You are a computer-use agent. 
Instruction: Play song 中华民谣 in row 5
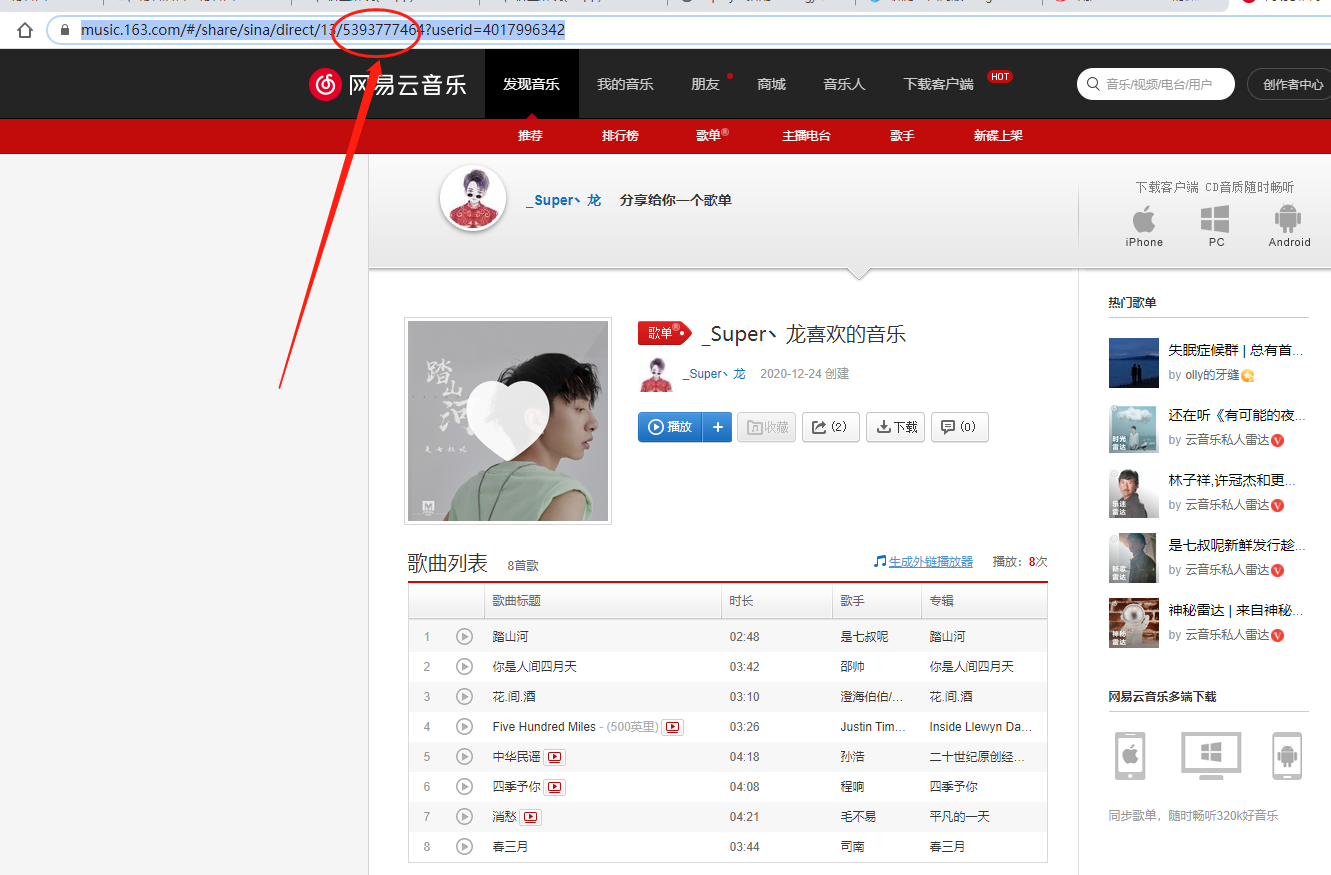coord(464,756)
